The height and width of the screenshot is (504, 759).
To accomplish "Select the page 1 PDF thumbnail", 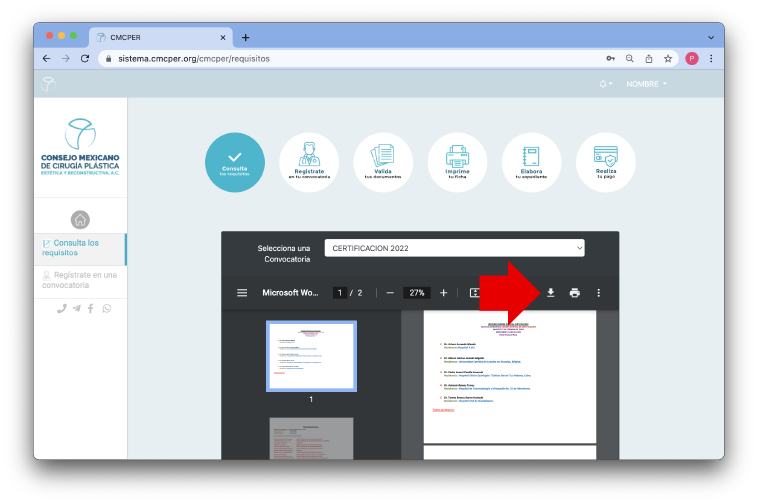I will pyautogui.click(x=310, y=356).
